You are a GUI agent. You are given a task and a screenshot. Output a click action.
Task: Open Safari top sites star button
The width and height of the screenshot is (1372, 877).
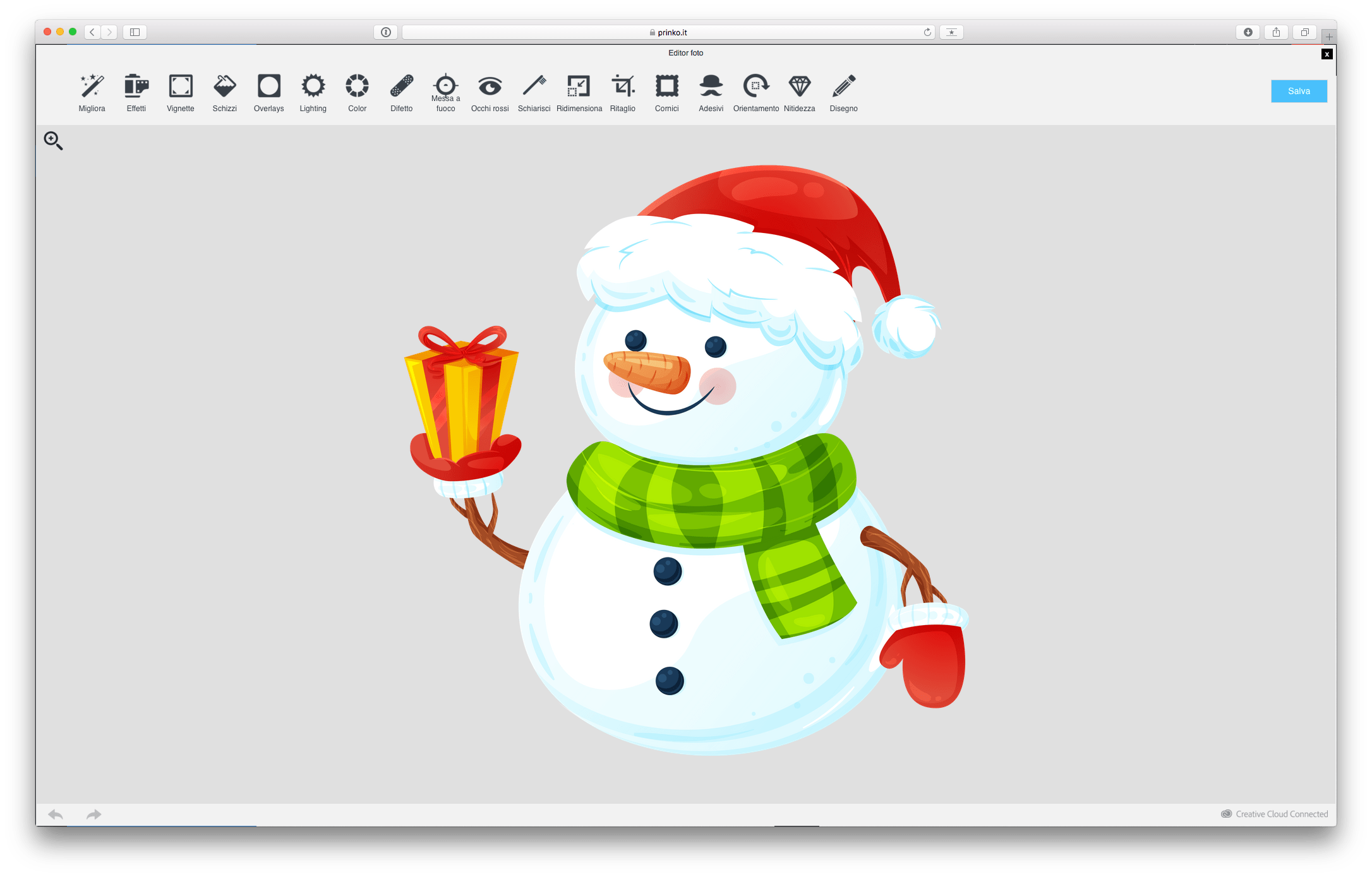point(951,32)
